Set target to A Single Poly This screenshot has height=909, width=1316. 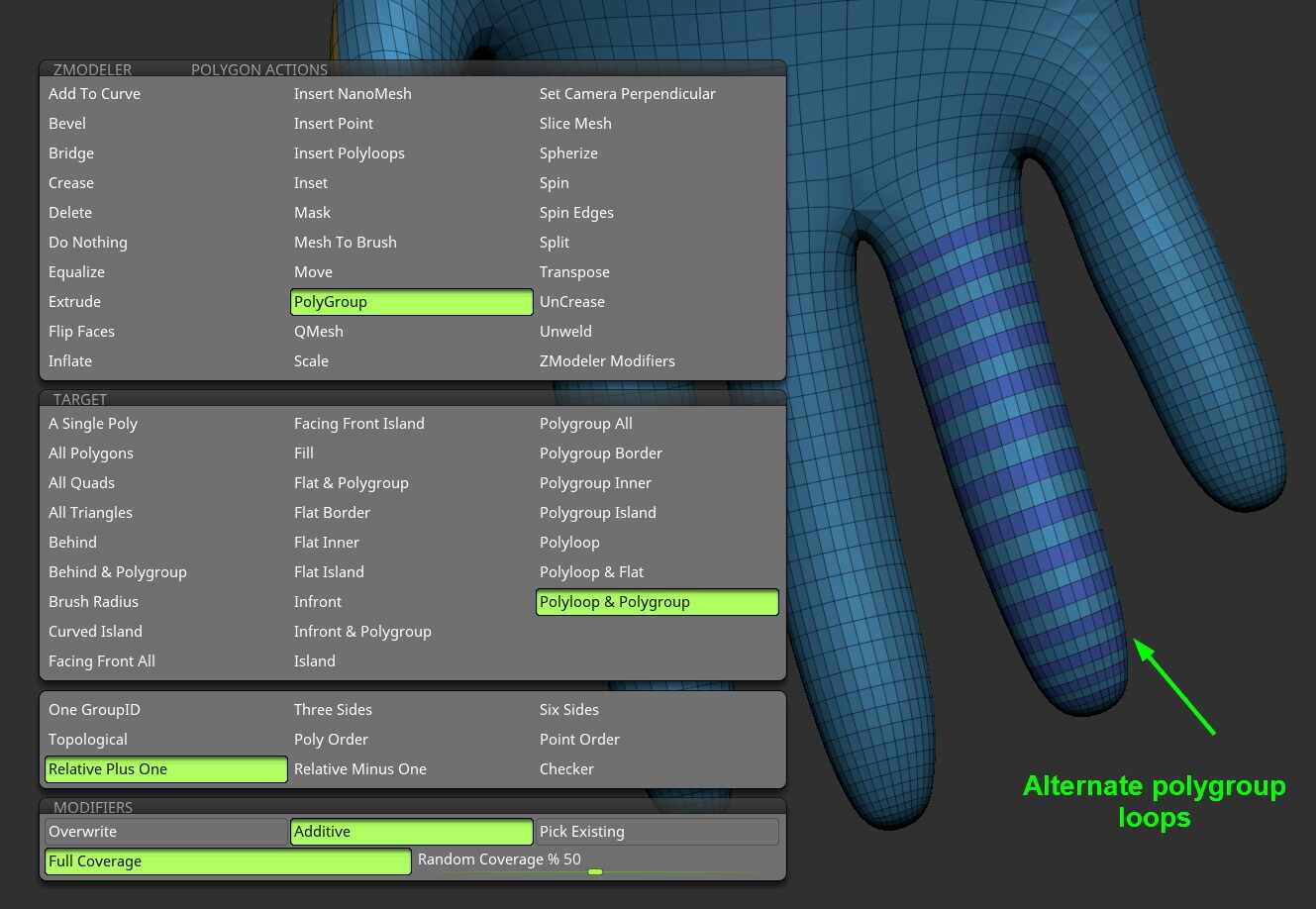coord(93,424)
